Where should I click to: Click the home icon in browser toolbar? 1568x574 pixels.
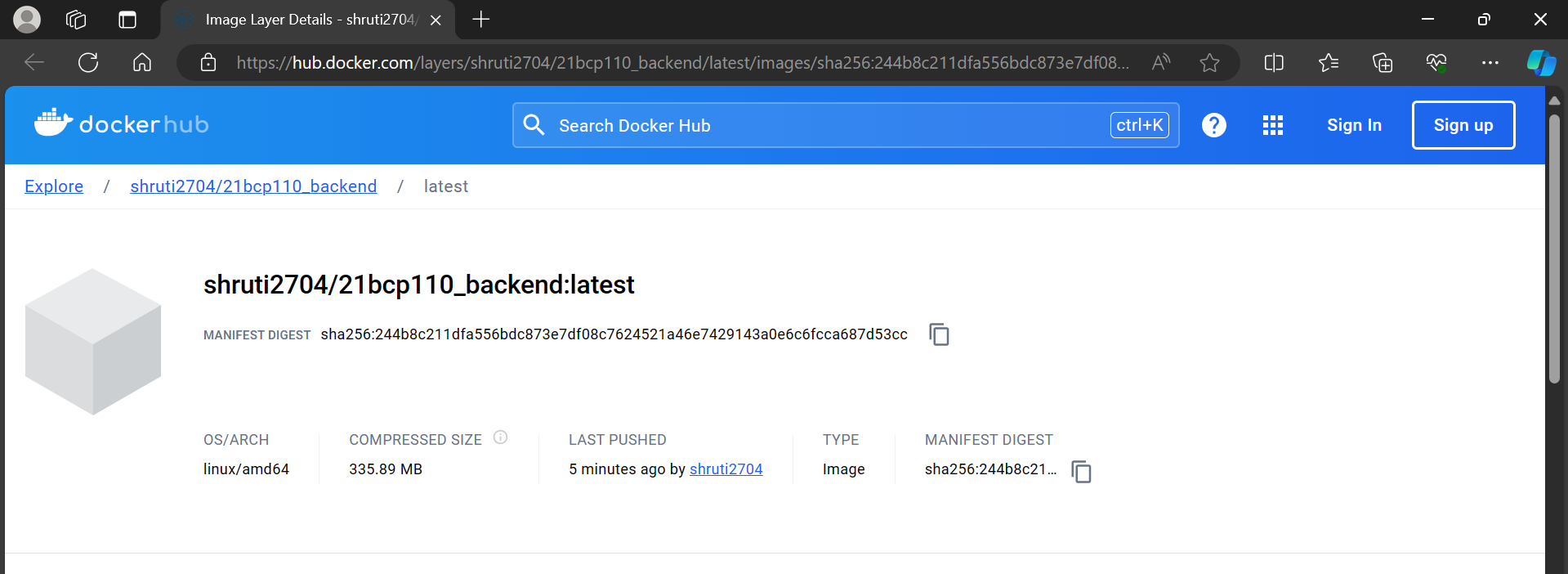142,62
